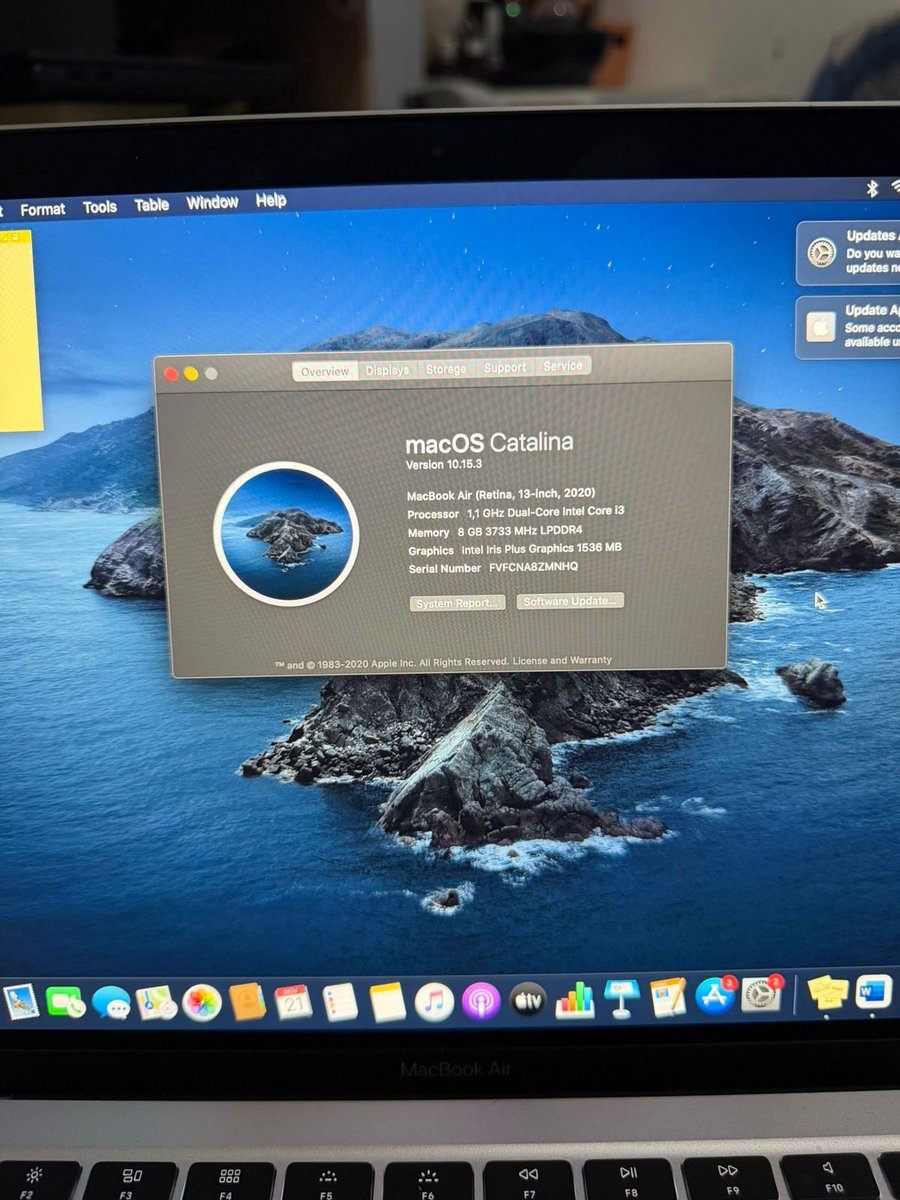This screenshot has height=1200, width=900.
Task: Open Microsoft Word in the Dock
Action: pyautogui.click(x=873, y=991)
